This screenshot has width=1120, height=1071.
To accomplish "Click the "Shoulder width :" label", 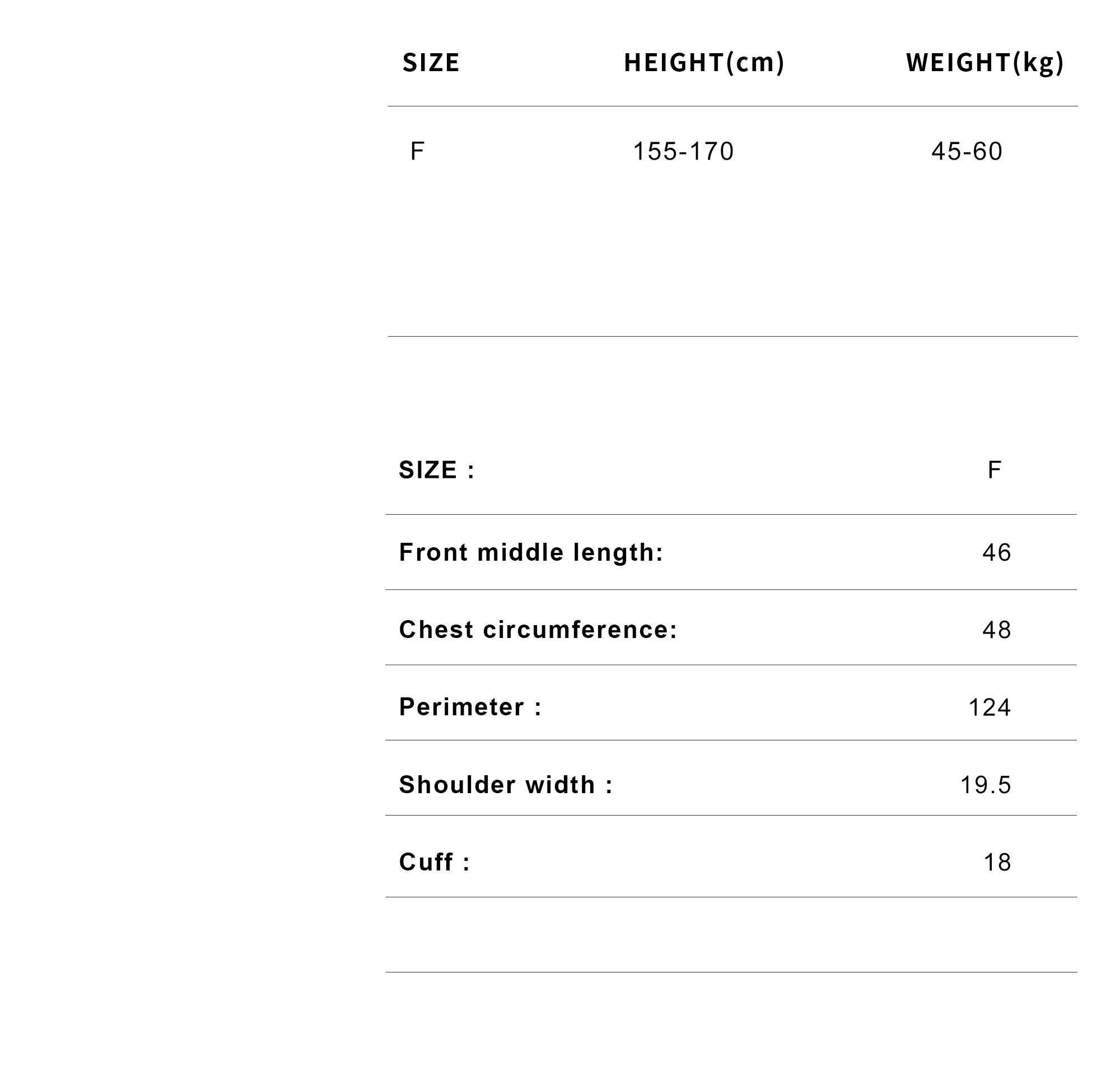I will coord(506,785).
